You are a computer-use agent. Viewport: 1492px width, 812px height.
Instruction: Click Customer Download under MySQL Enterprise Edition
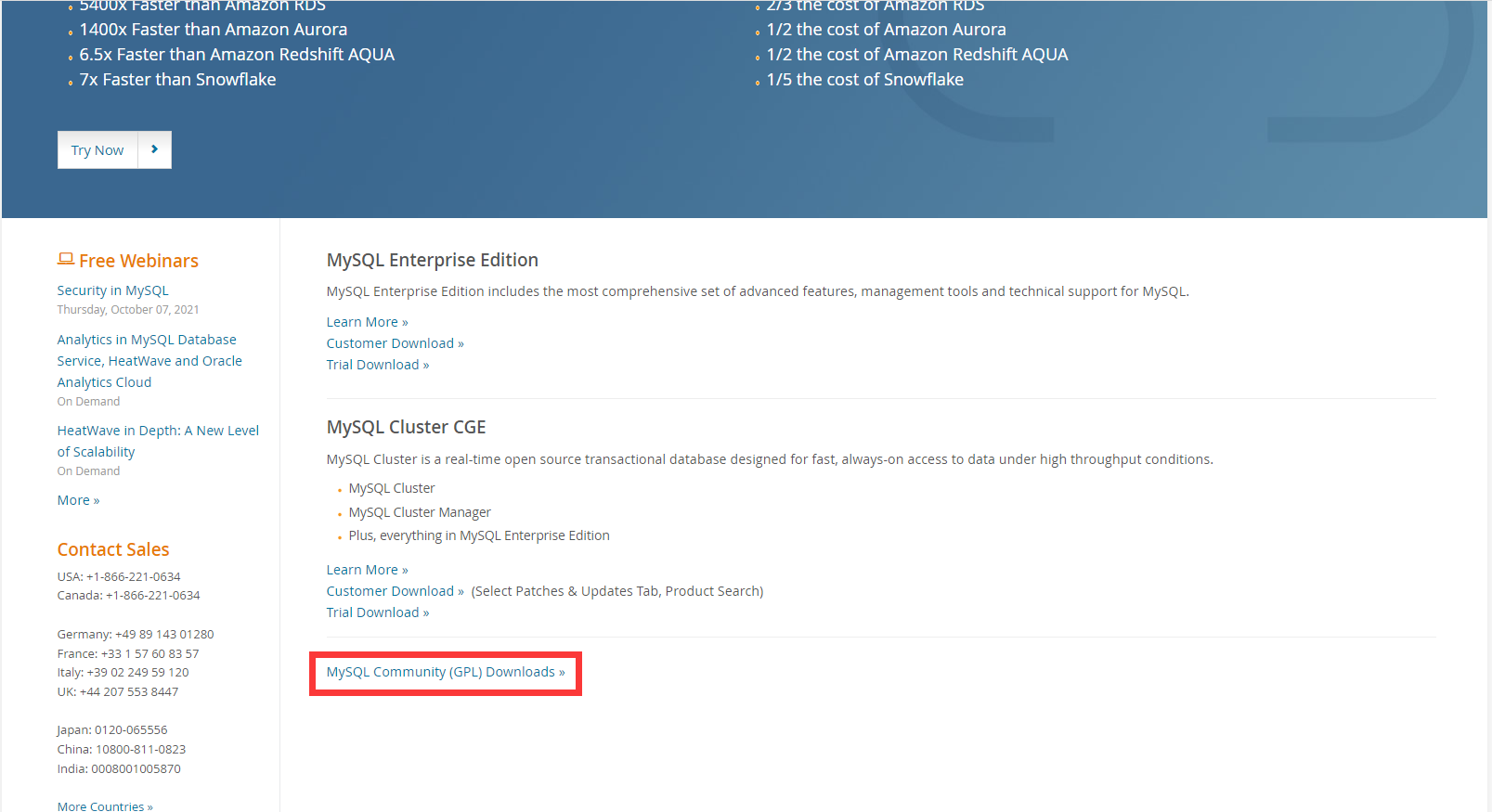(x=395, y=343)
